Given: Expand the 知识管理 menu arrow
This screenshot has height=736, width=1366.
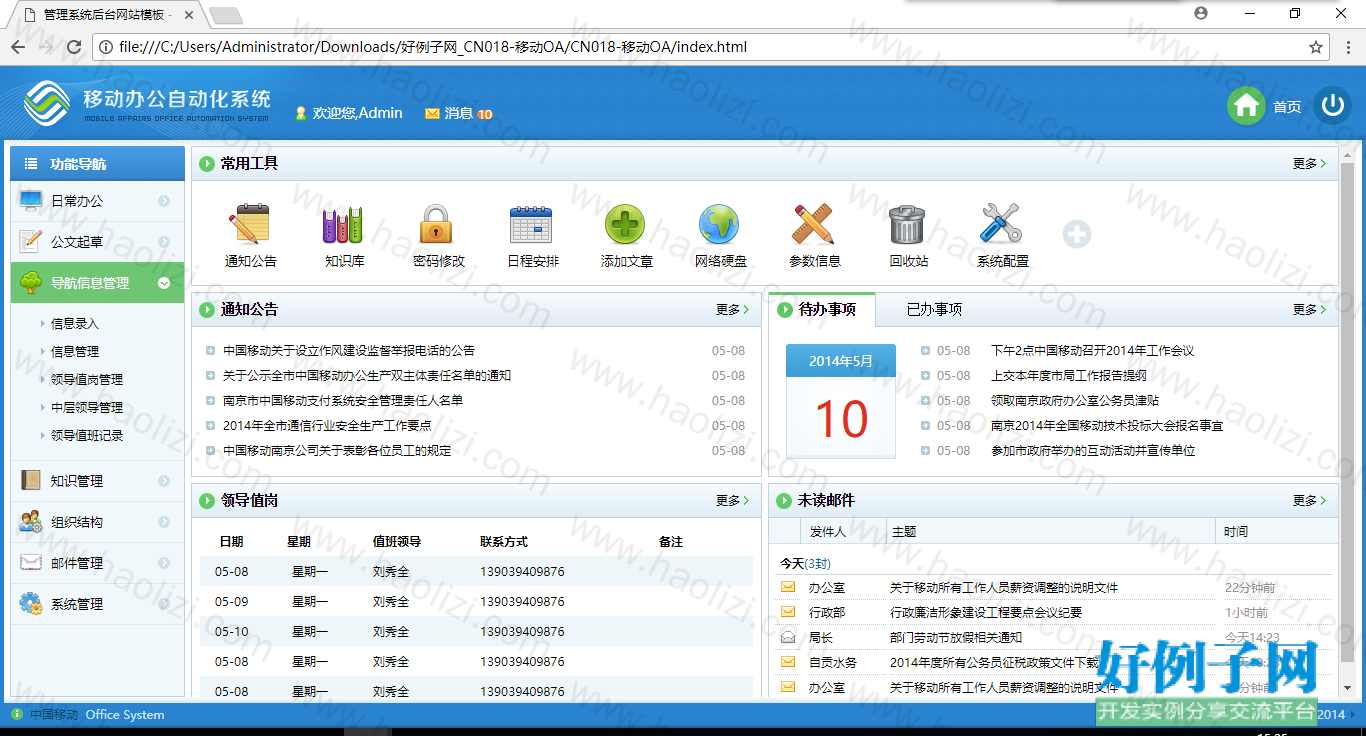Looking at the screenshot, I should pyautogui.click(x=164, y=481).
